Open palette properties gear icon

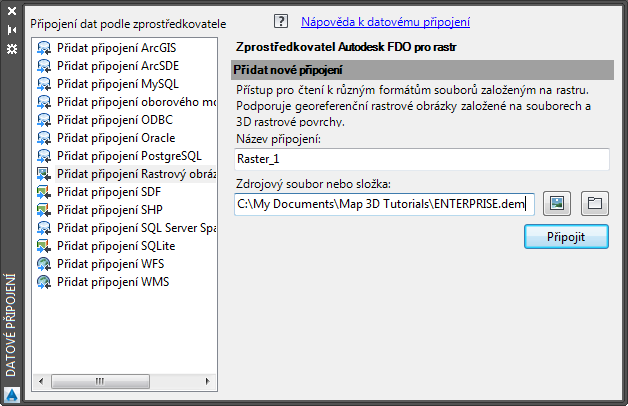pos(12,49)
